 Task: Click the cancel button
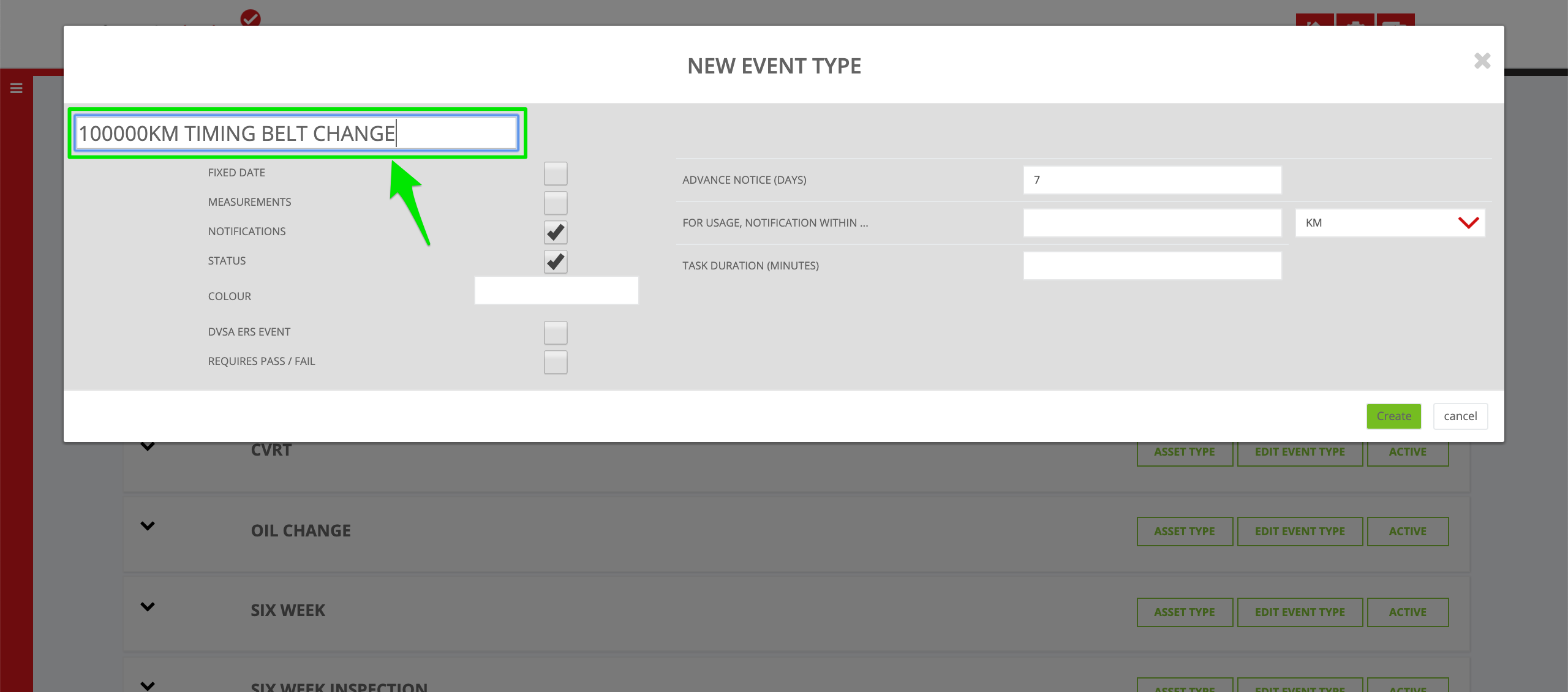(x=1460, y=416)
